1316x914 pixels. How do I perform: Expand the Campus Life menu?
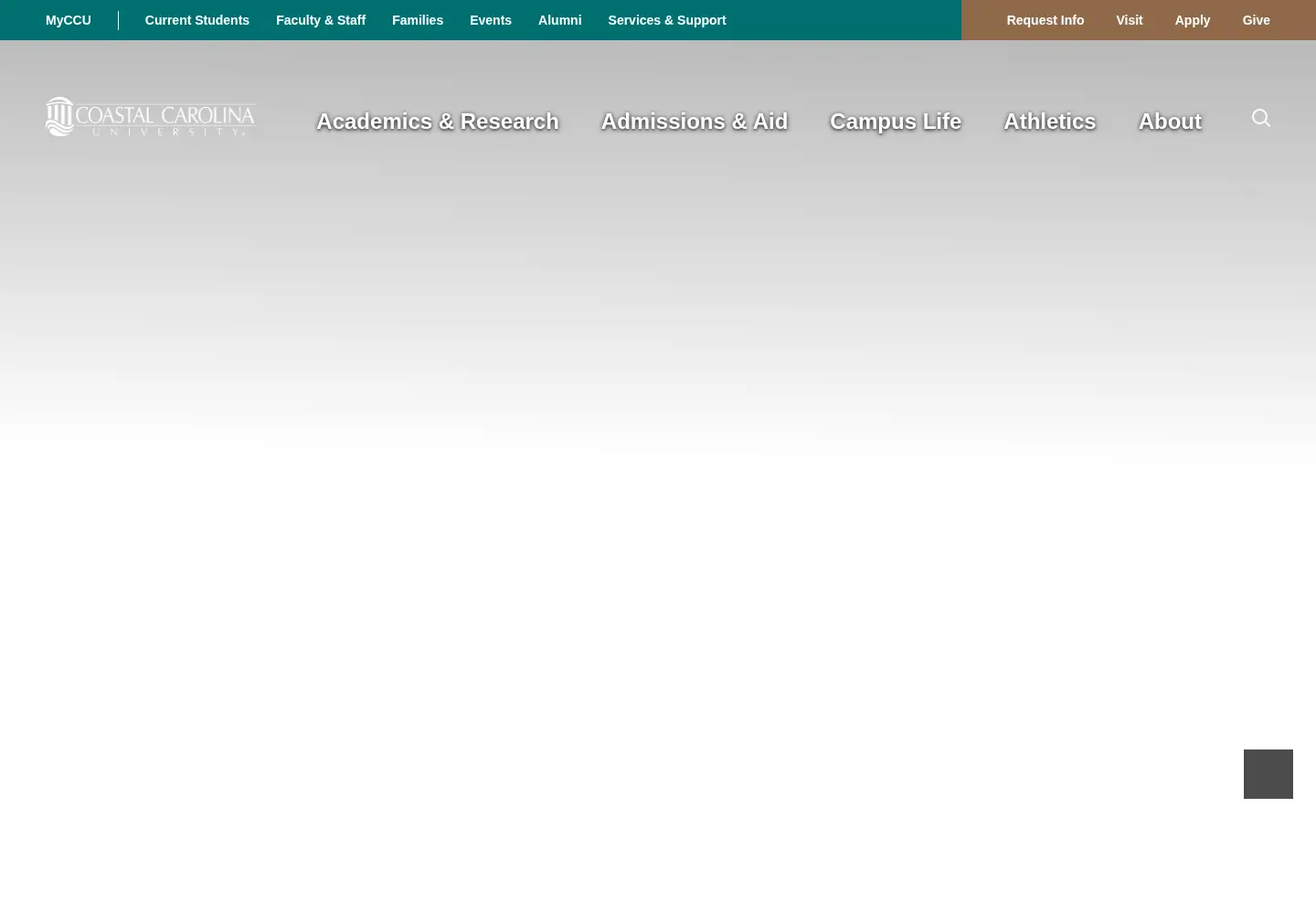click(896, 121)
